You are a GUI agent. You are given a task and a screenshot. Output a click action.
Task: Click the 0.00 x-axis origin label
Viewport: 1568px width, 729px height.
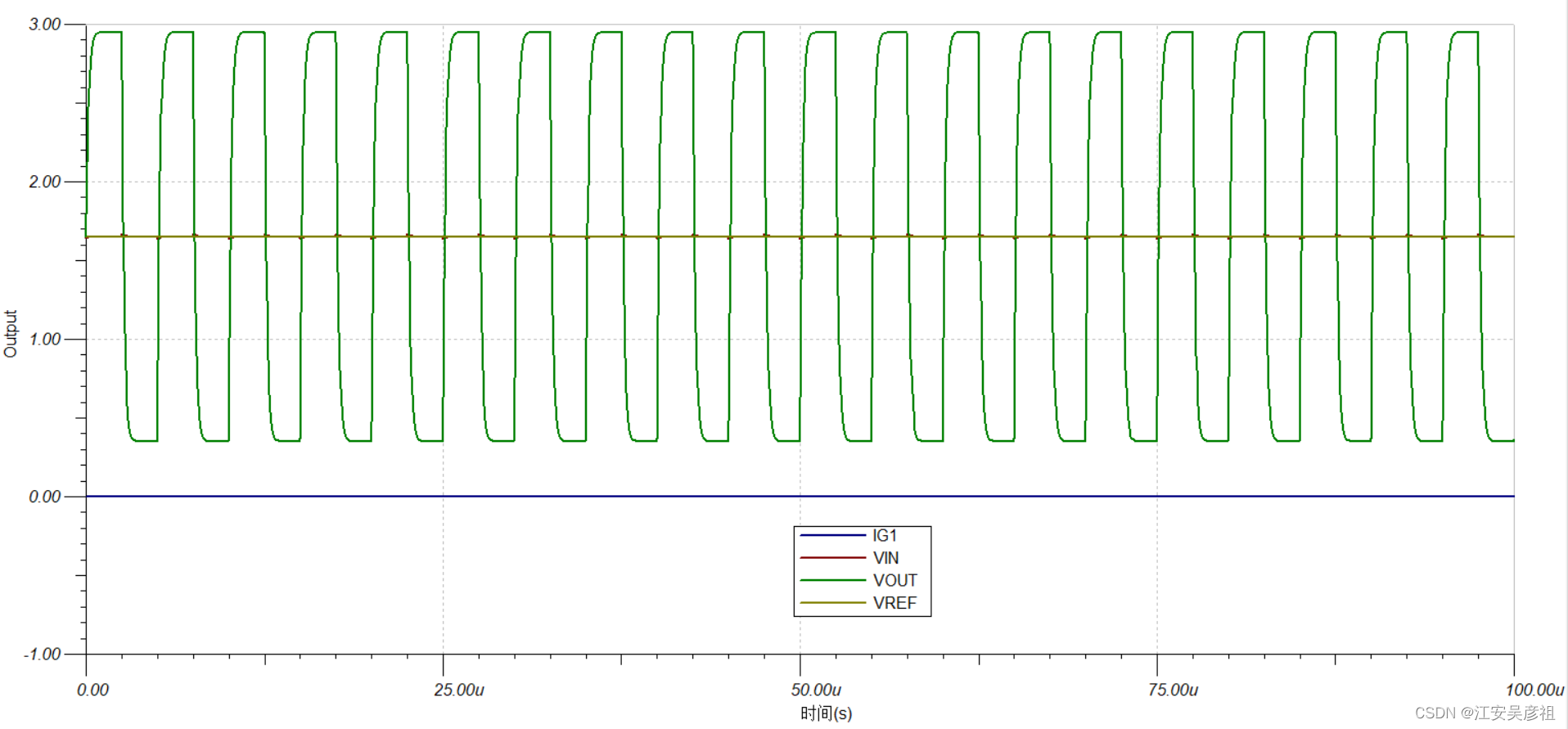coord(92,690)
